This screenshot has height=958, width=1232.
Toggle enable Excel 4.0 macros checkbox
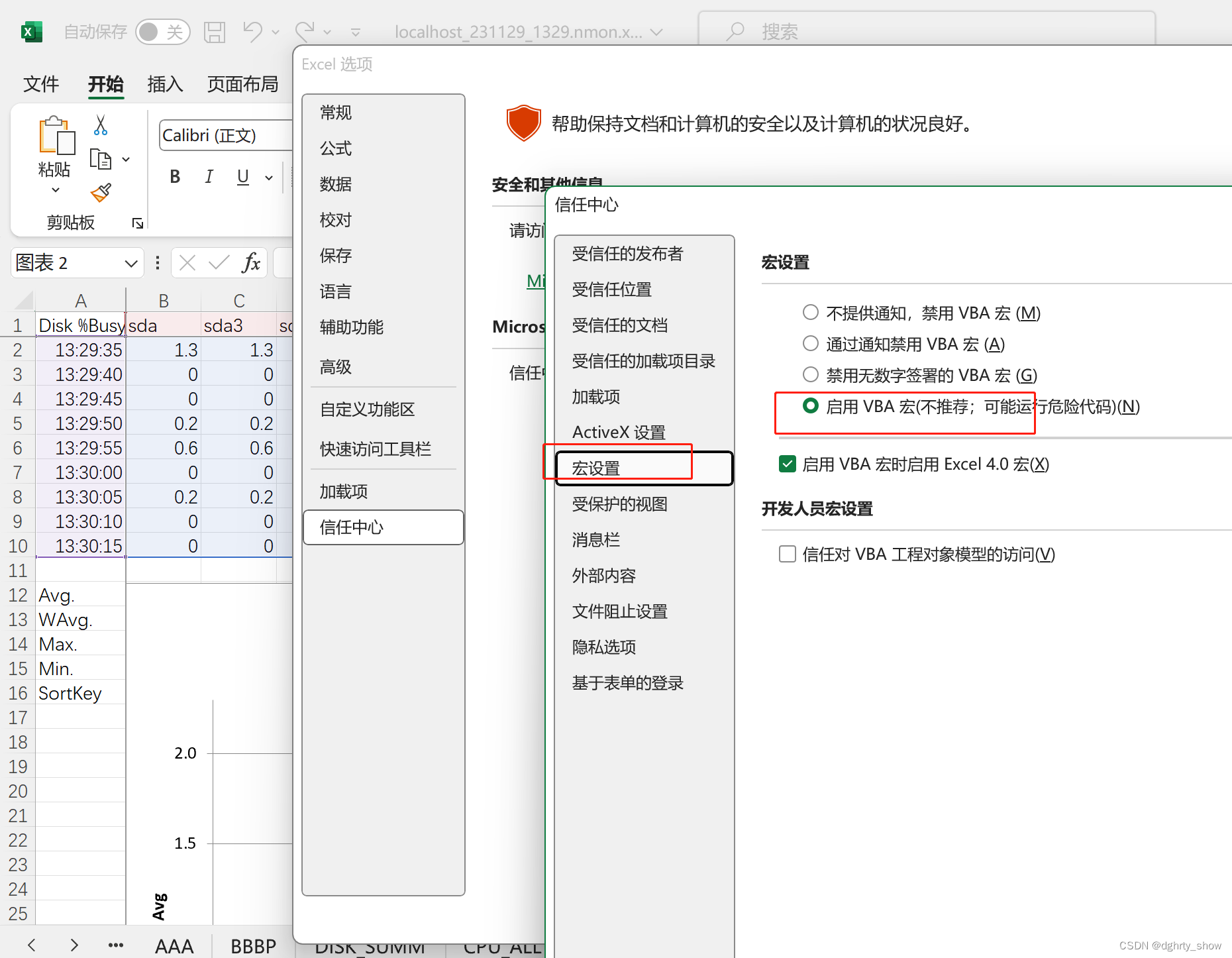click(x=787, y=464)
